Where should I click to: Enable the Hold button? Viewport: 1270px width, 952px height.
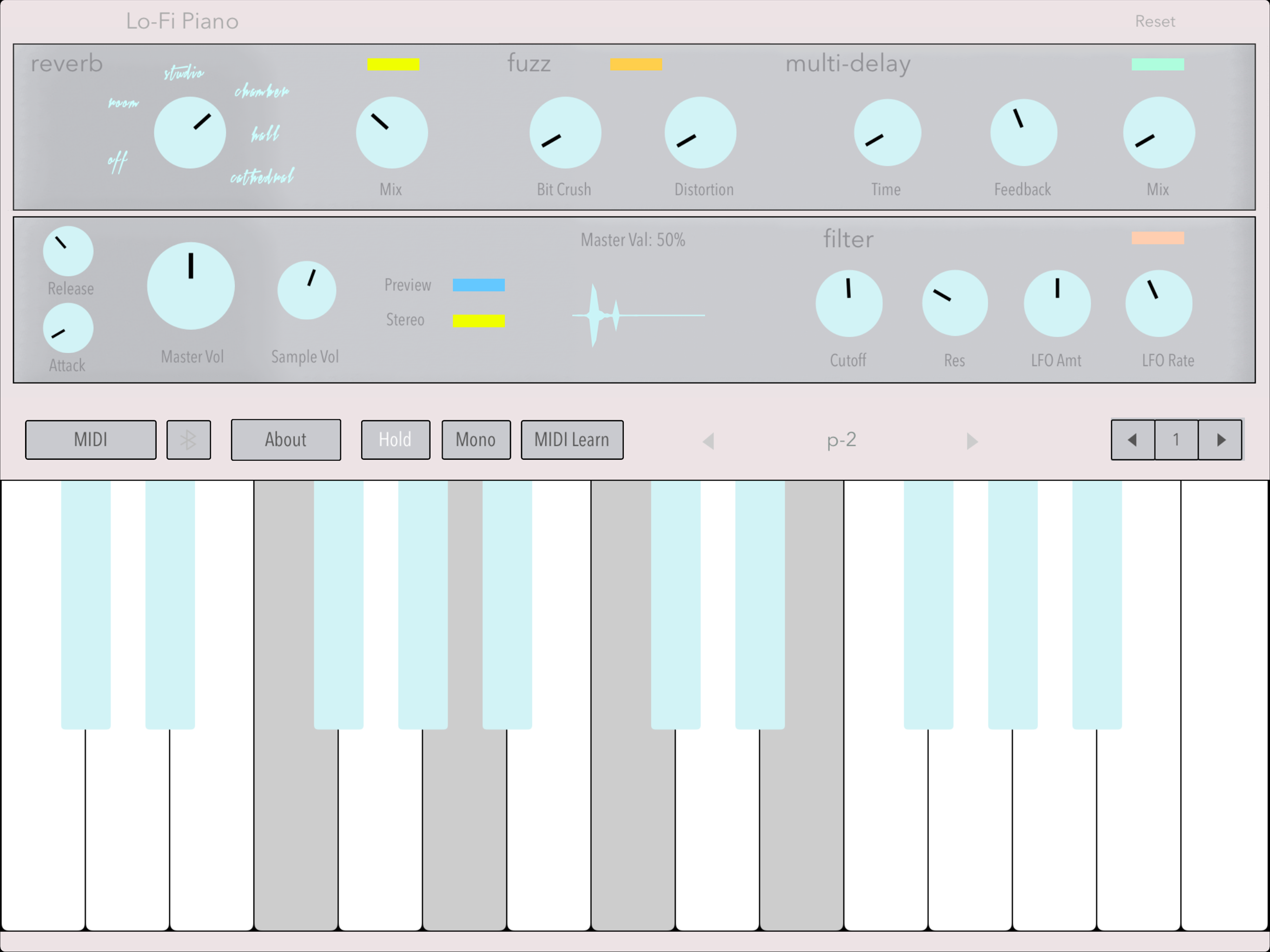[396, 440]
